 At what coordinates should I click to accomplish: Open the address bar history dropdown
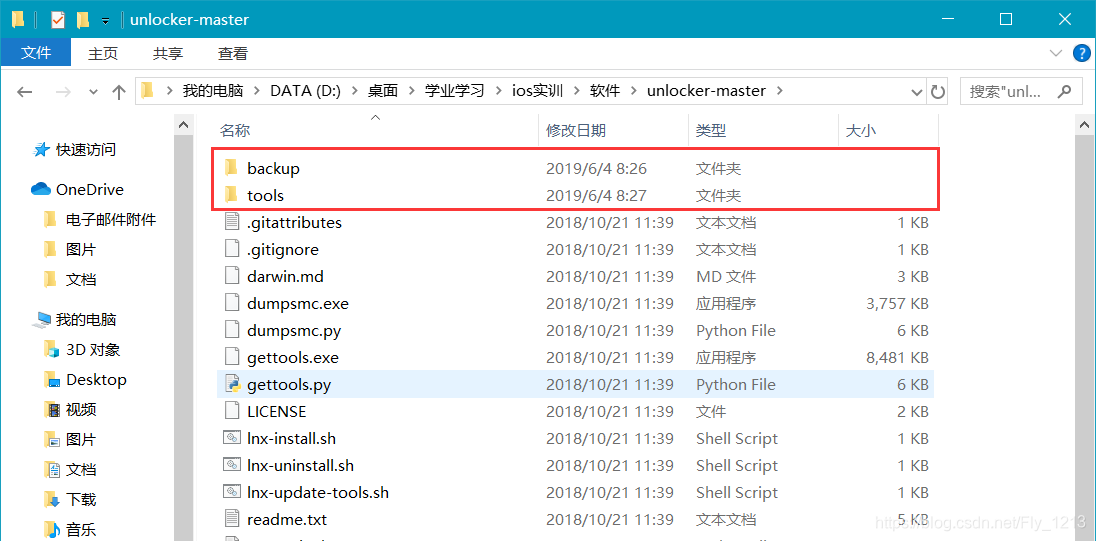click(916, 92)
